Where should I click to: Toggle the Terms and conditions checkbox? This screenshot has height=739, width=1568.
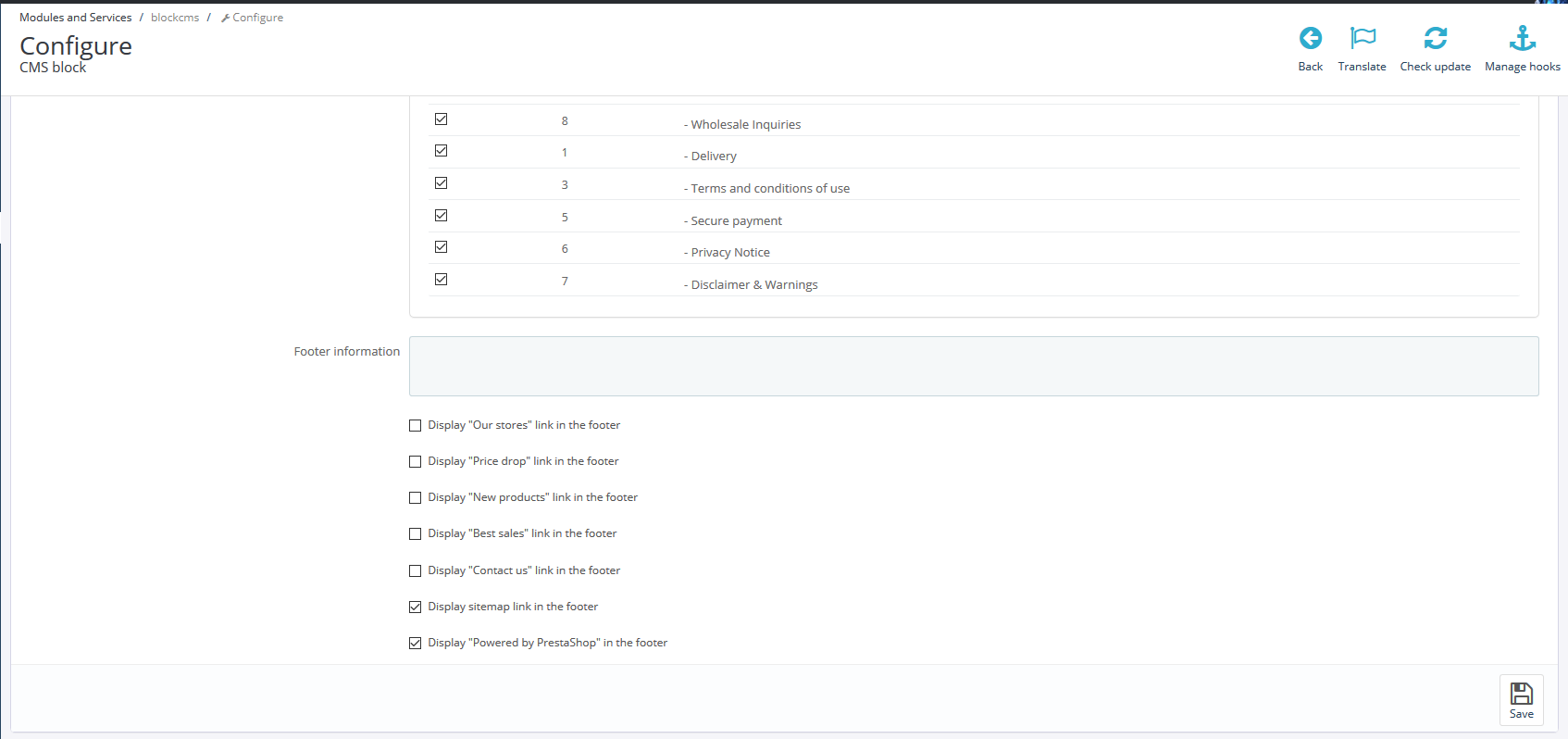(x=442, y=183)
